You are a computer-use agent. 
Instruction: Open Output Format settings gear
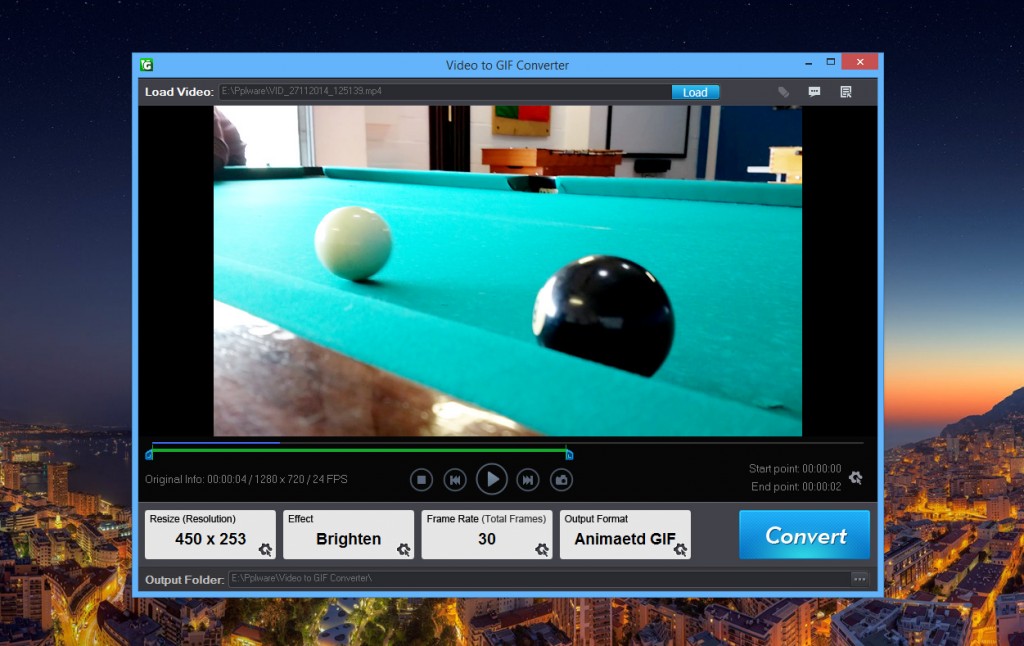[680, 549]
